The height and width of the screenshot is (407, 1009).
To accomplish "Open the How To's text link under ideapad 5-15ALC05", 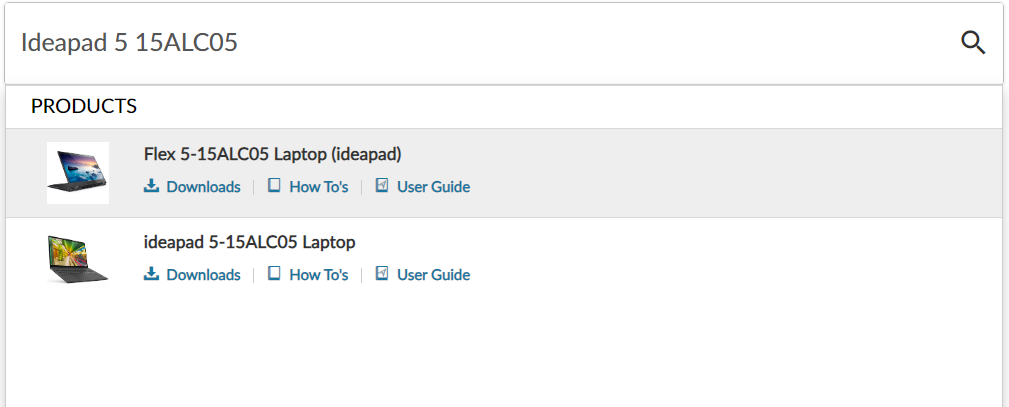I will tap(319, 275).
